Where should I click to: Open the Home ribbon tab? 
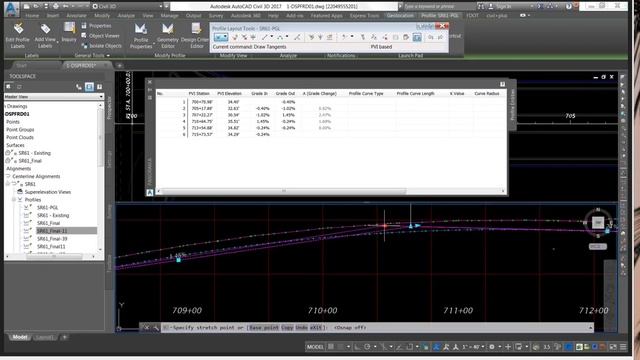32,16
